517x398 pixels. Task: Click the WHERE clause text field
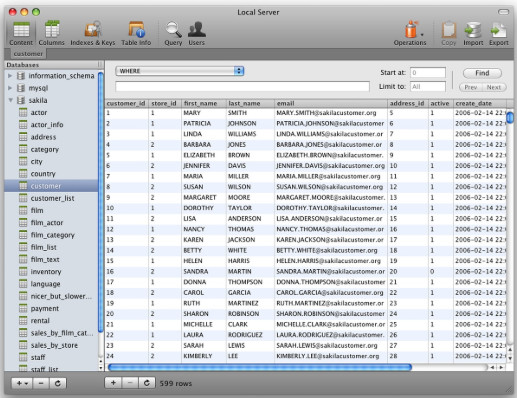click(242, 86)
